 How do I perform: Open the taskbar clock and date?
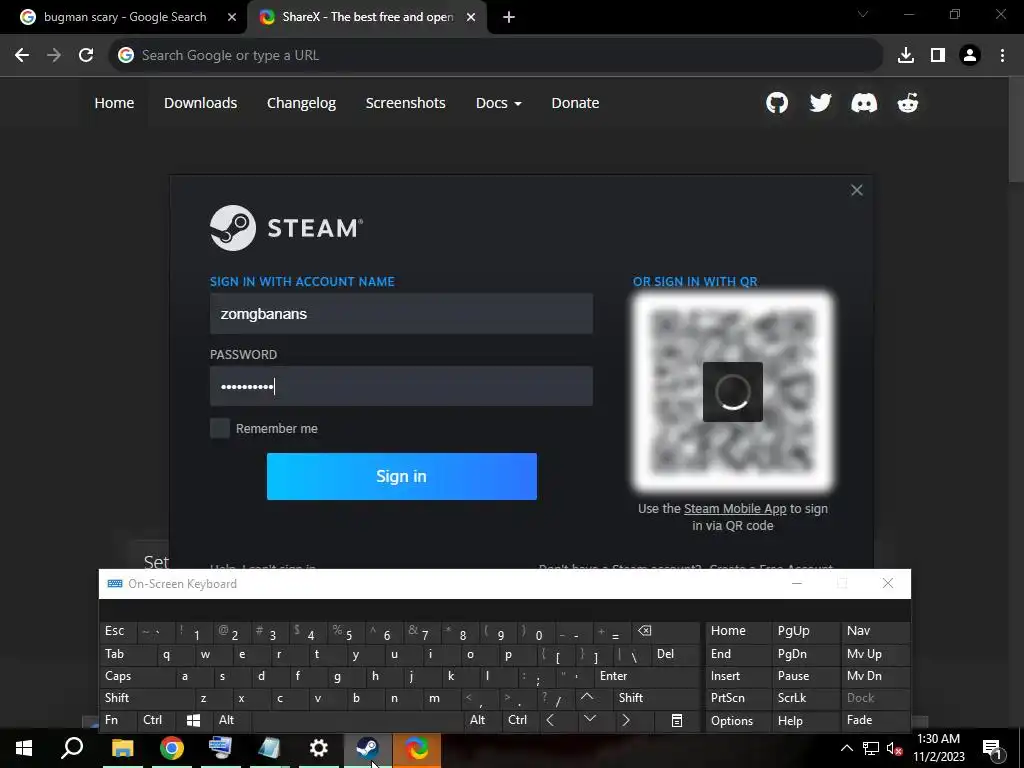click(938, 748)
